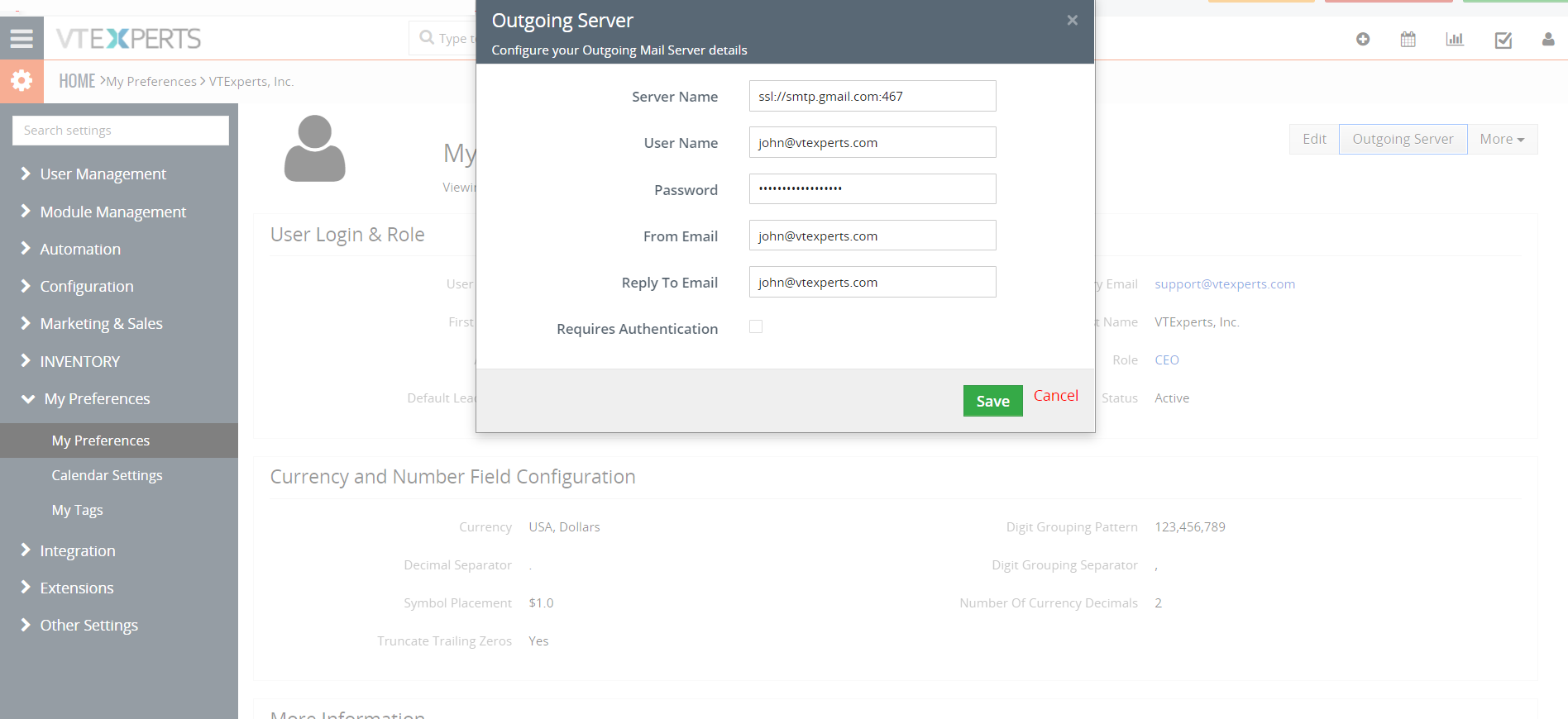Open the calendar icon in header

(1408, 39)
